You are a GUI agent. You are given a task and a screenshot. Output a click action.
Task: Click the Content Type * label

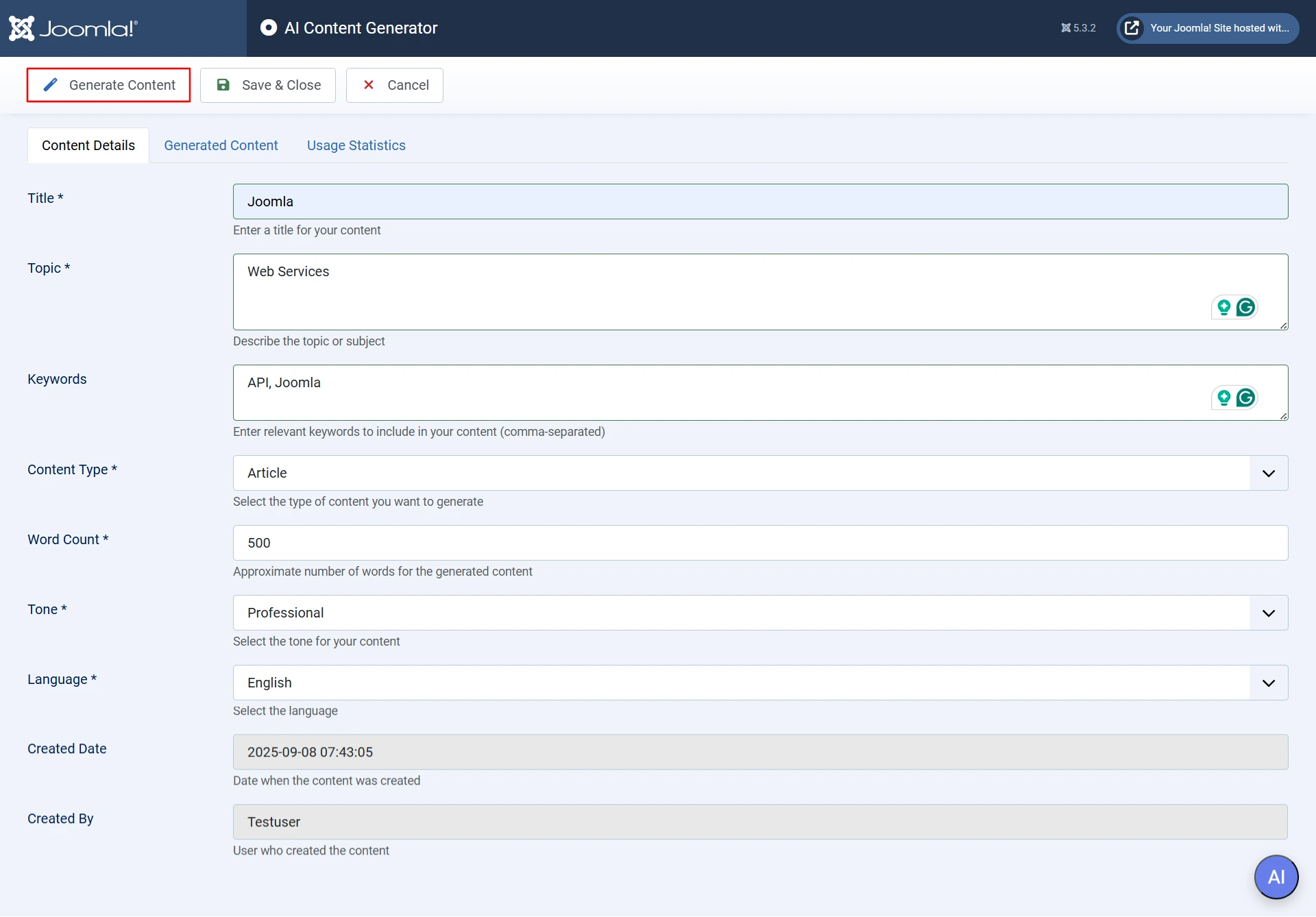click(72, 469)
